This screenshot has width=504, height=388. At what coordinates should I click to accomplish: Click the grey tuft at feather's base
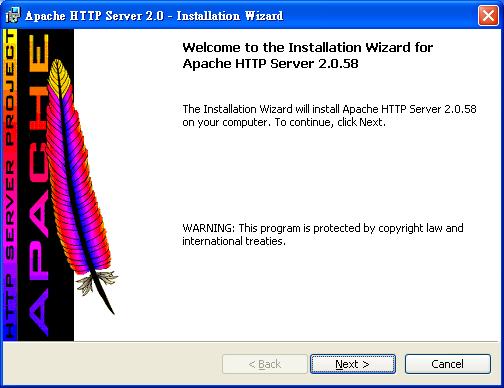click(x=95, y=282)
